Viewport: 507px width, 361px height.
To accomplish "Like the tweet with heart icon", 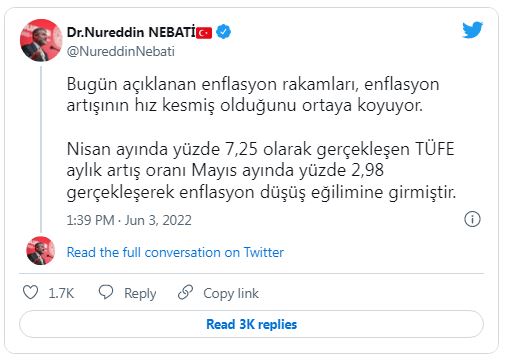I will click(30, 292).
